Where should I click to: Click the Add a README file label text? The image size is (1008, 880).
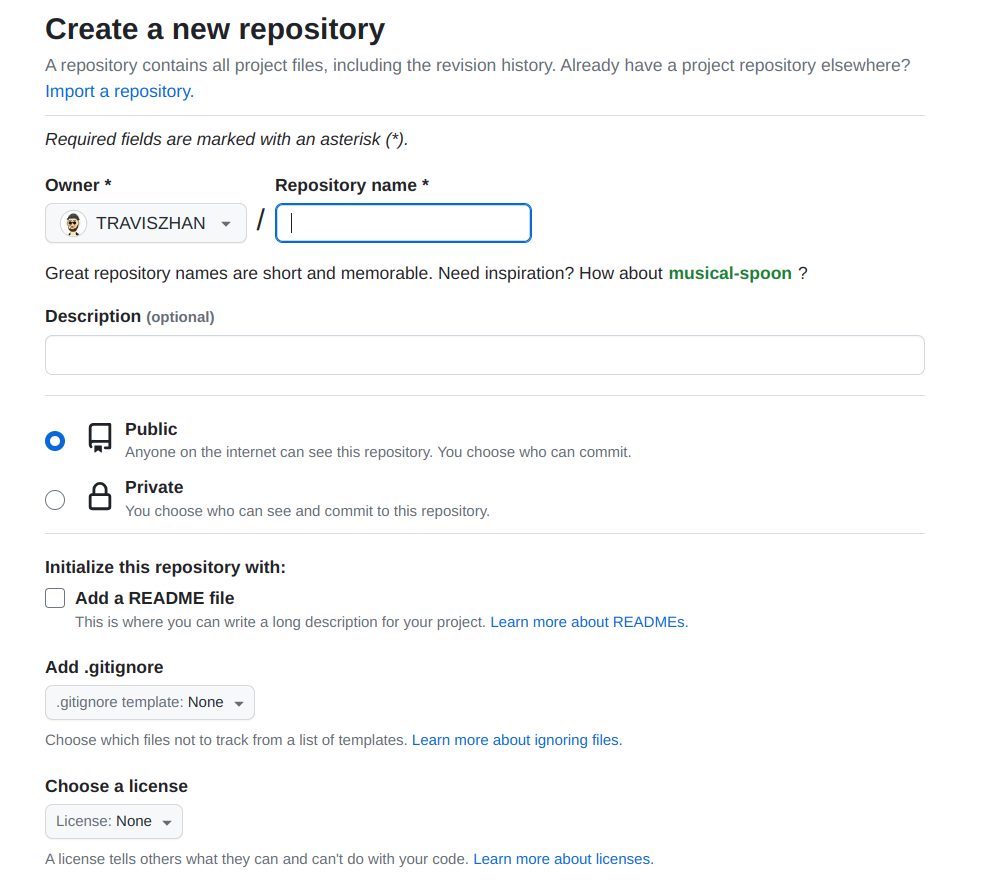155,598
